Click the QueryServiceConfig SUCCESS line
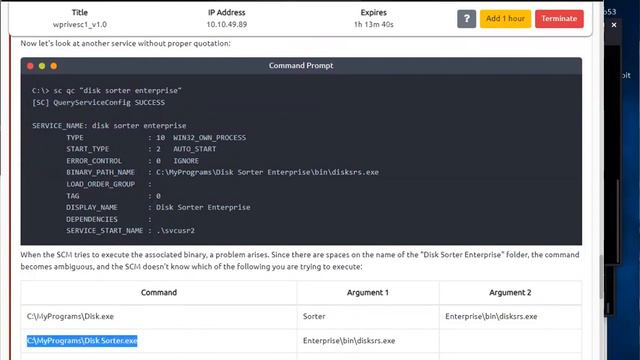The image size is (640, 360). [98, 102]
